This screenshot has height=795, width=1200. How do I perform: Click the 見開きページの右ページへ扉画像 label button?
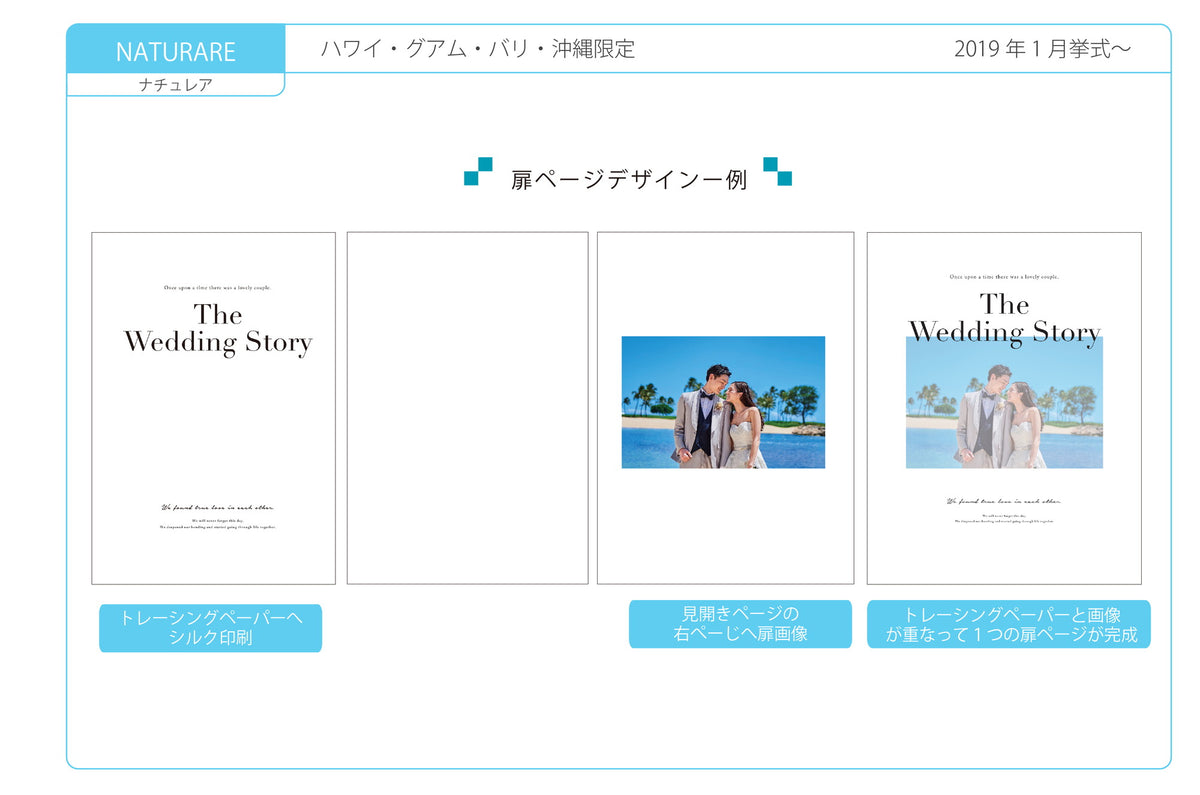click(x=740, y=624)
